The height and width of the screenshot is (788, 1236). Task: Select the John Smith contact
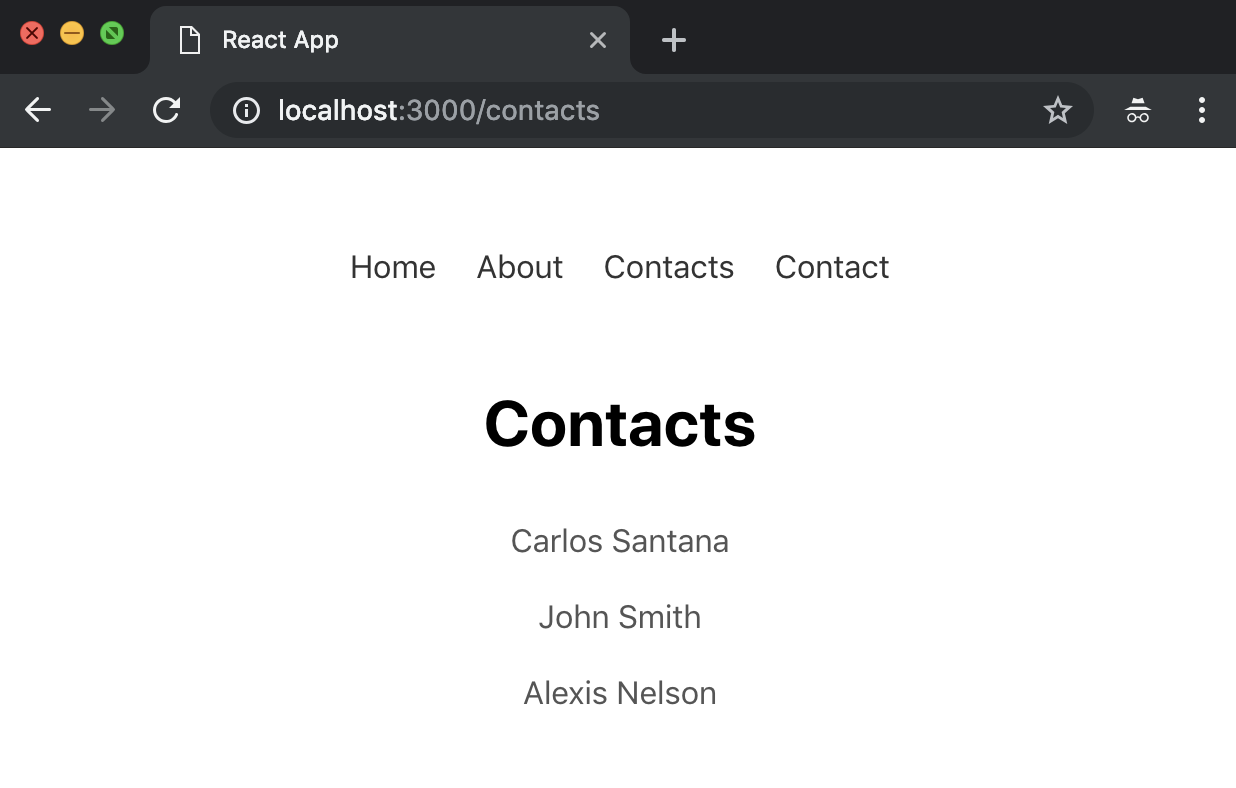[x=620, y=617]
